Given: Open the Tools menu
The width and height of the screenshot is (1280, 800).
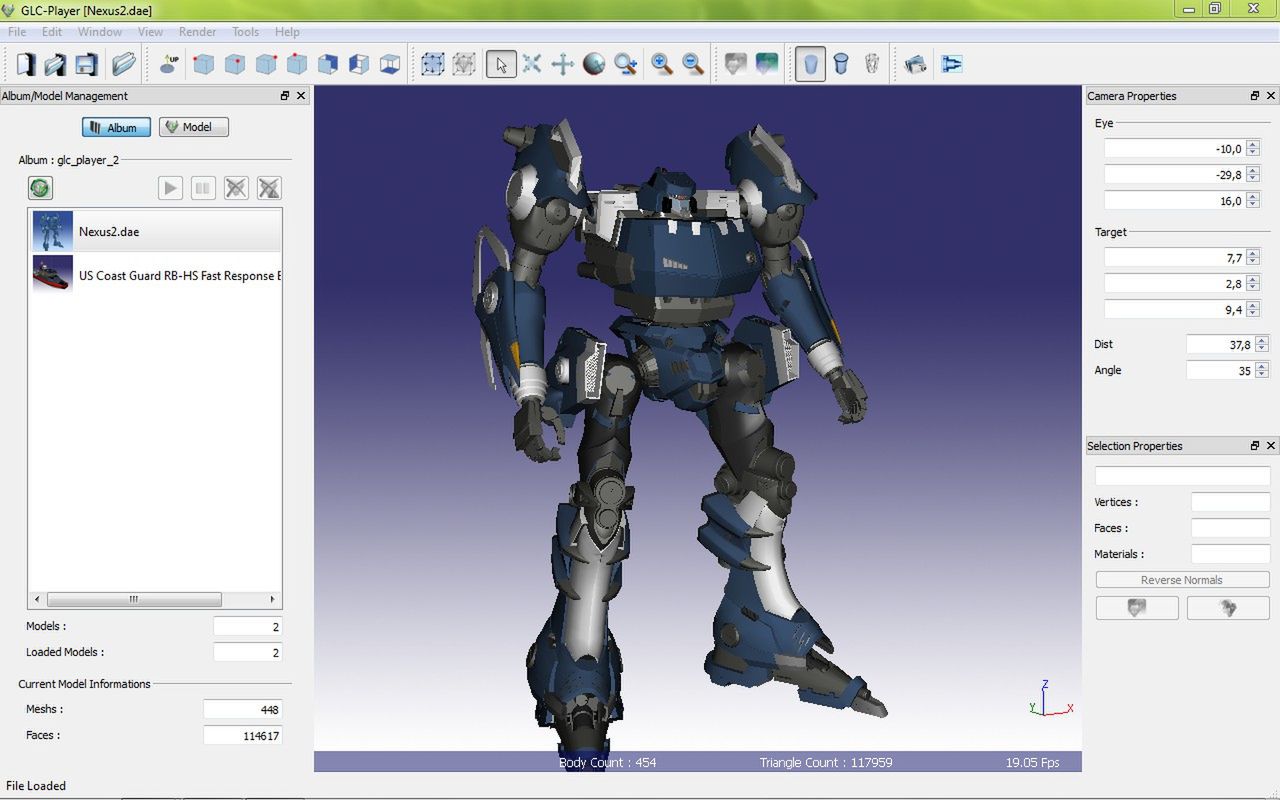Looking at the screenshot, I should coord(245,32).
